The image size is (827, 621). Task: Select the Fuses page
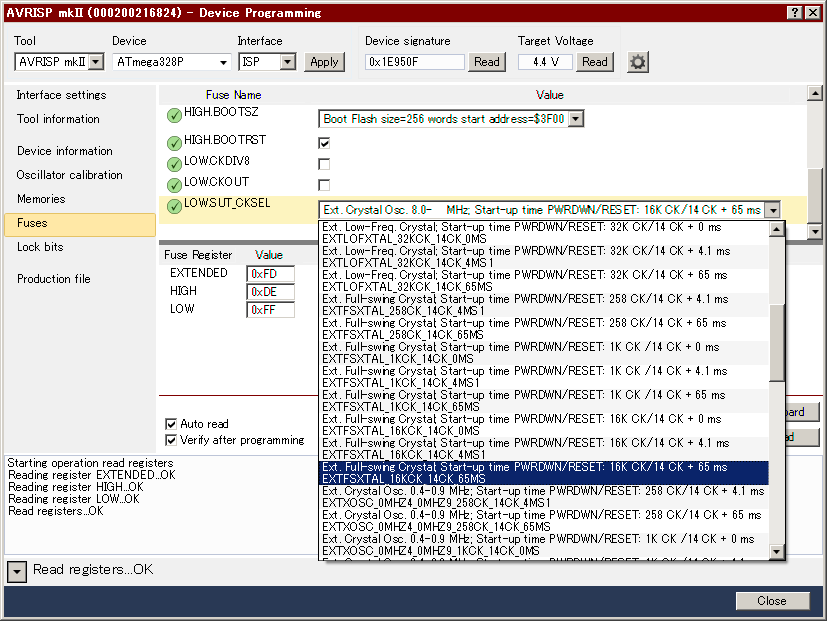coord(80,224)
